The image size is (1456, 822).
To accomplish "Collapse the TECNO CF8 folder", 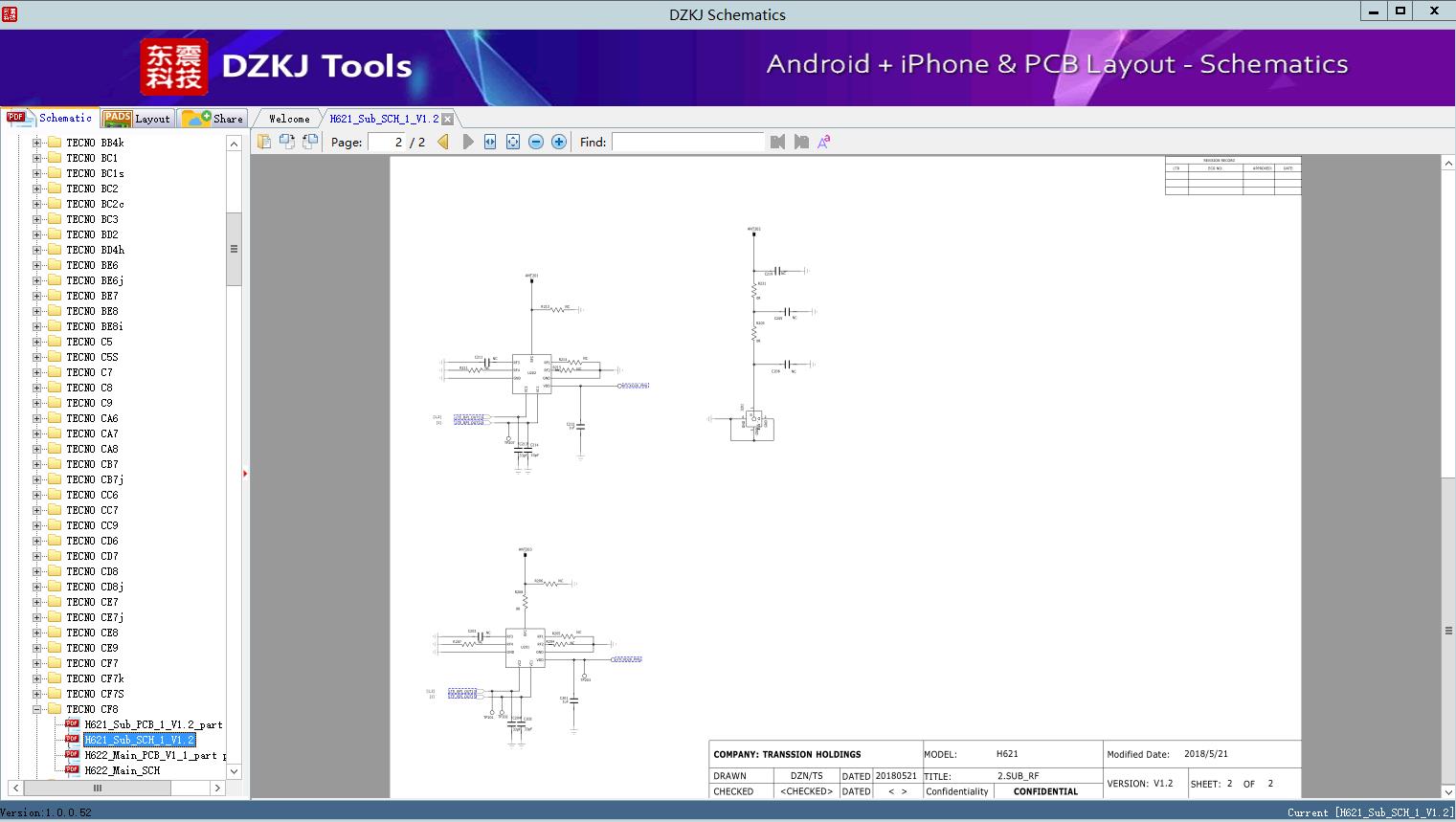I will point(37,709).
